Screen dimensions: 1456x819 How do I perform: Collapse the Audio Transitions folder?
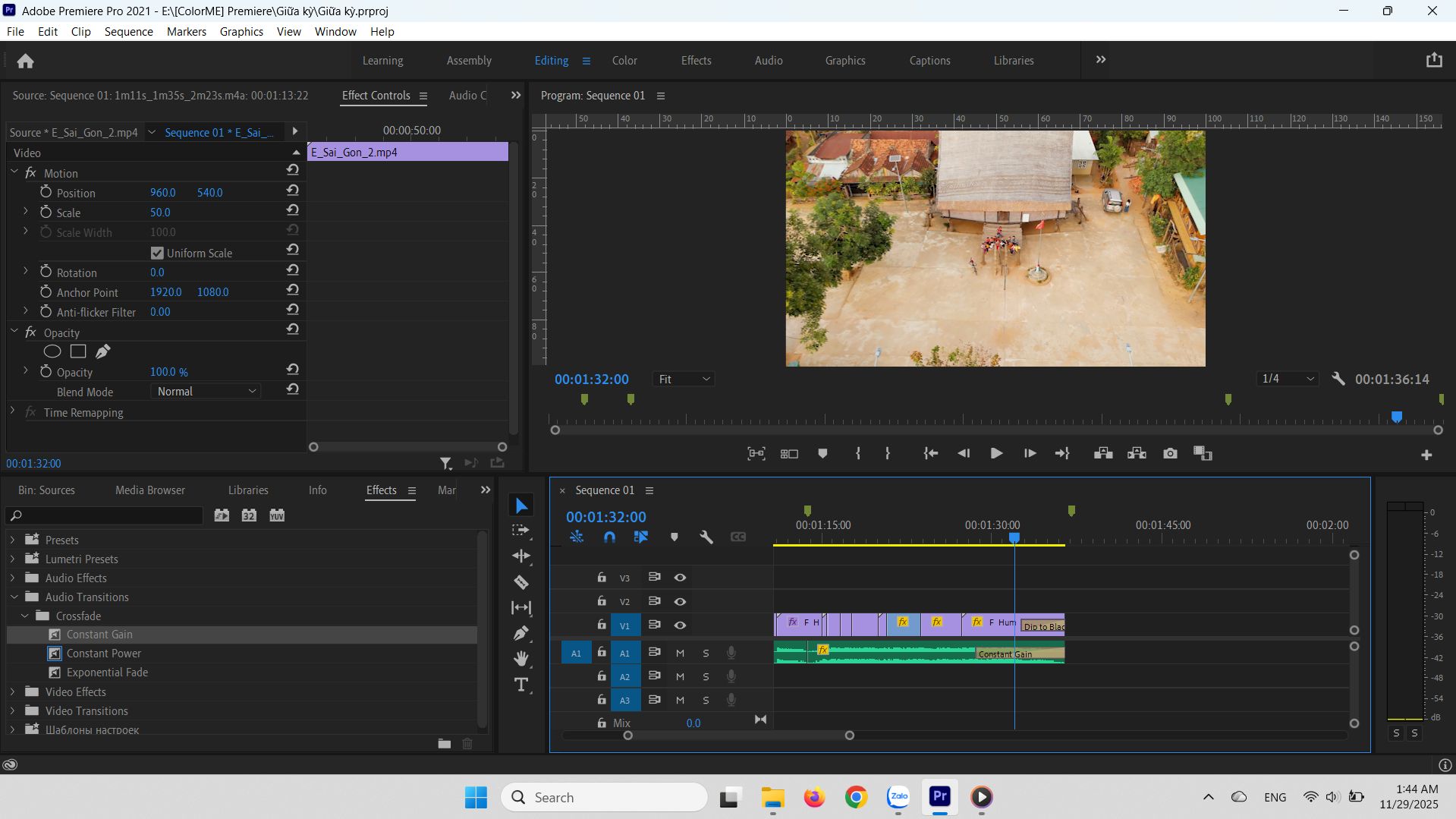14,597
